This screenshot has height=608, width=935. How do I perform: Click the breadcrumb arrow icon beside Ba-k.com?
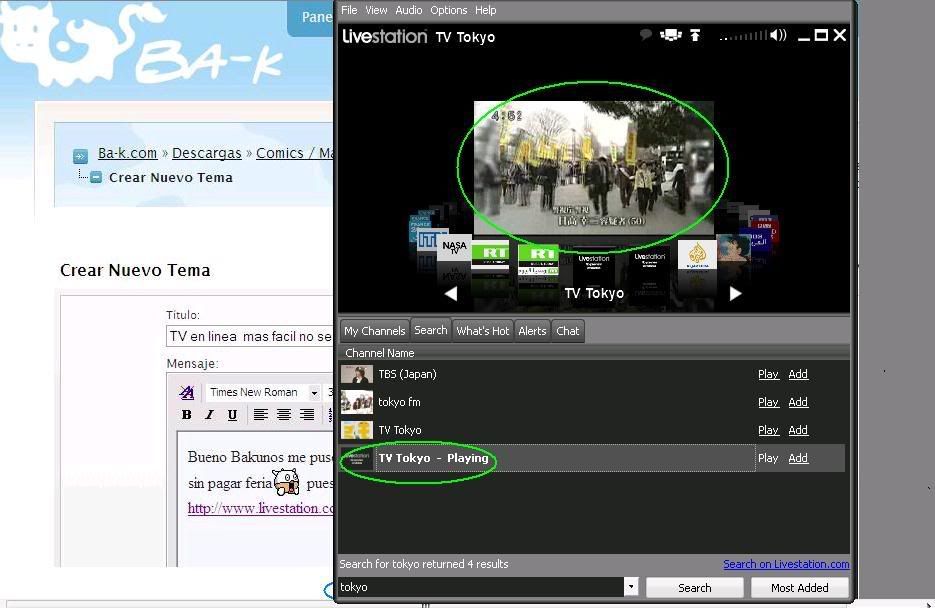point(81,156)
